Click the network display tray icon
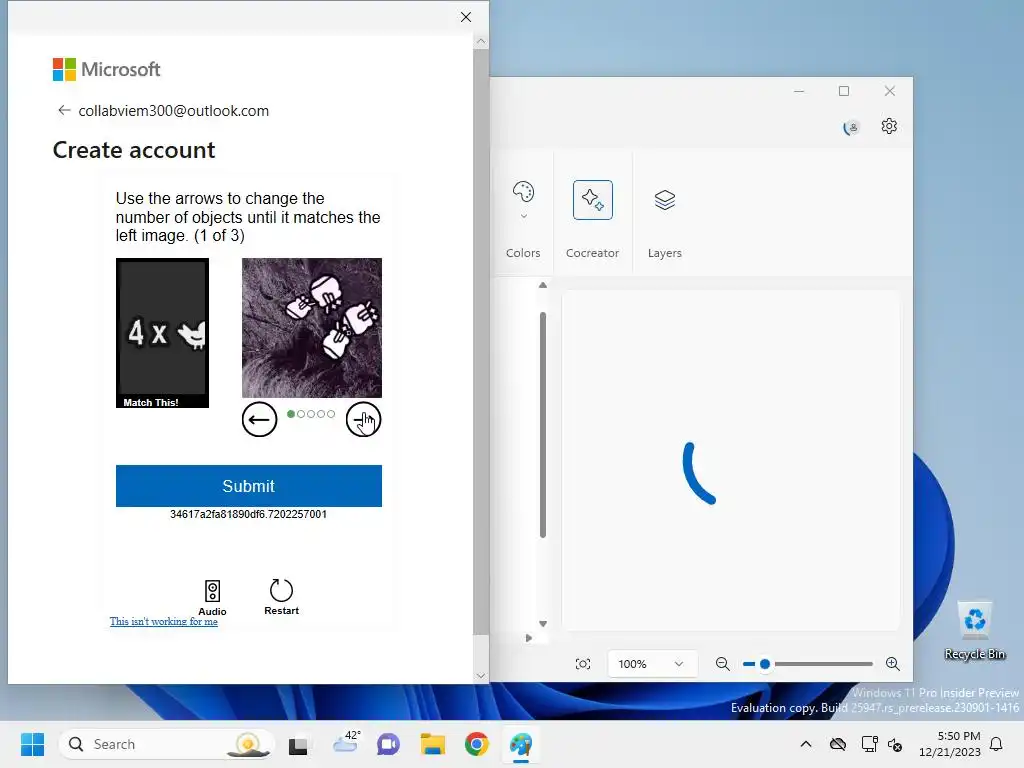 coord(869,744)
